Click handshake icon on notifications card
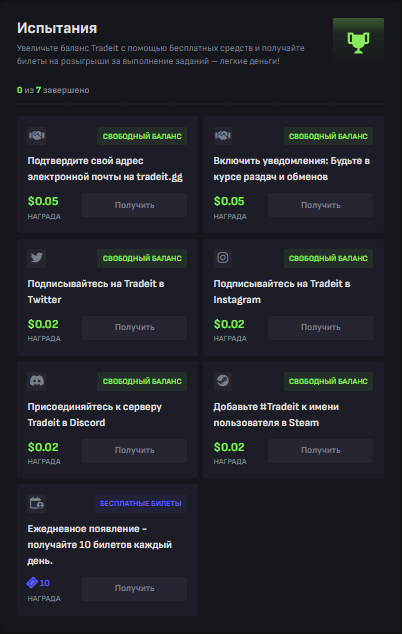 pos(222,135)
